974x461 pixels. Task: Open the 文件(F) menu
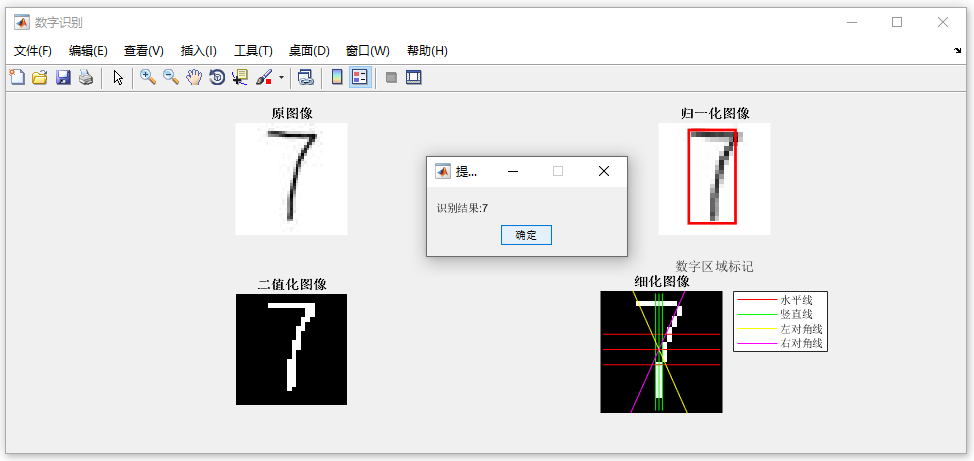coord(33,51)
